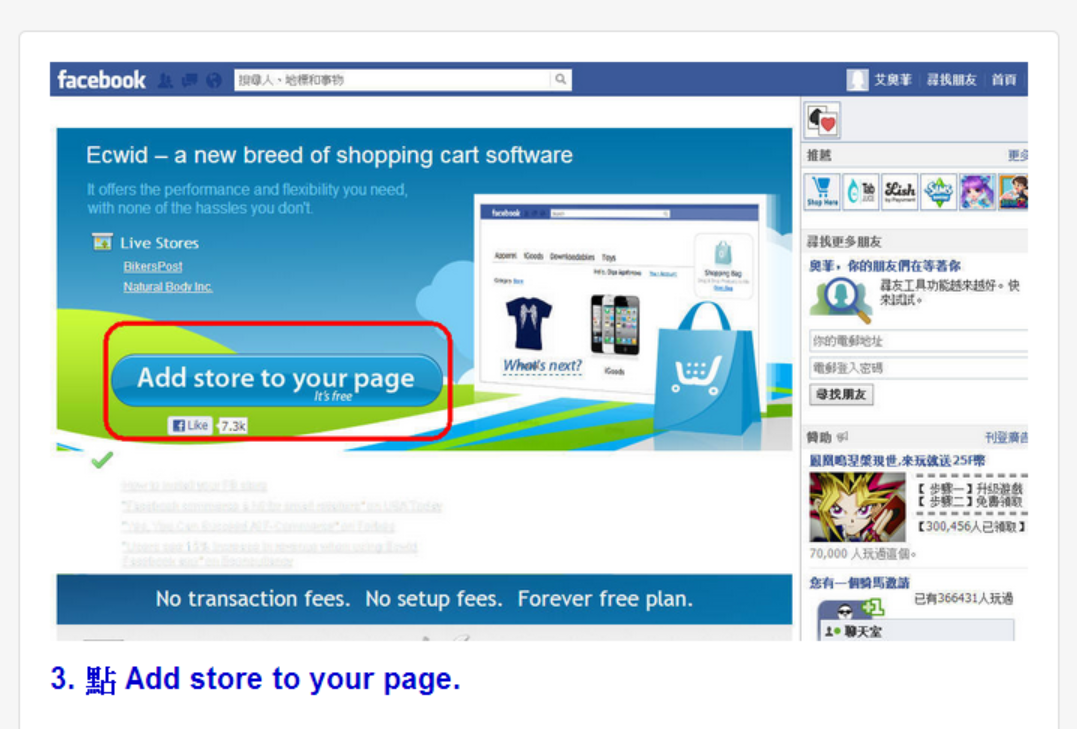The width and height of the screenshot is (1077, 729).
Task: Click the Yu-Gi-Oh character ad image
Action: tap(857, 507)
